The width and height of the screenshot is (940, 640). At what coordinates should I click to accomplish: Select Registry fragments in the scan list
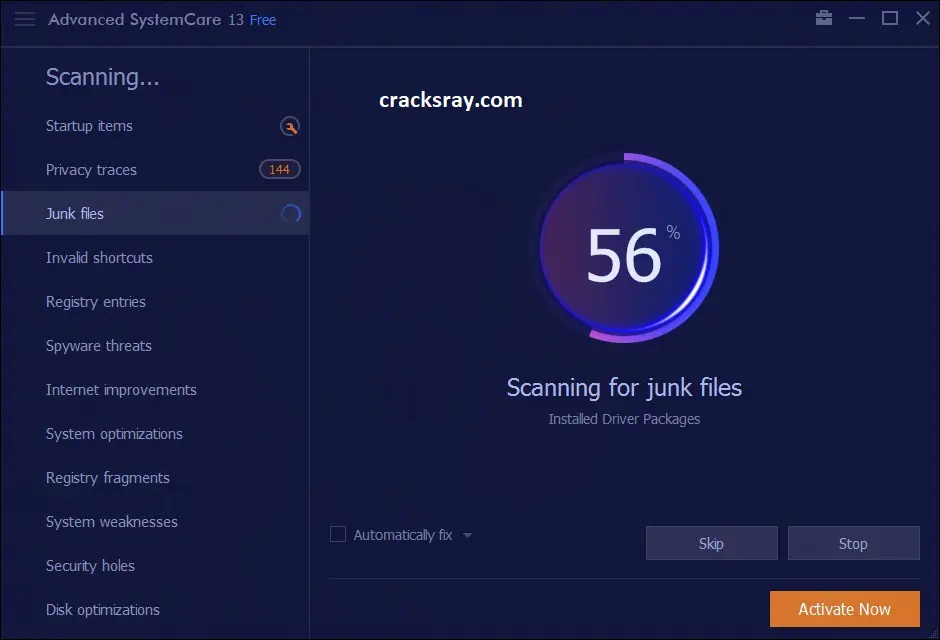(x=155, y=478)
